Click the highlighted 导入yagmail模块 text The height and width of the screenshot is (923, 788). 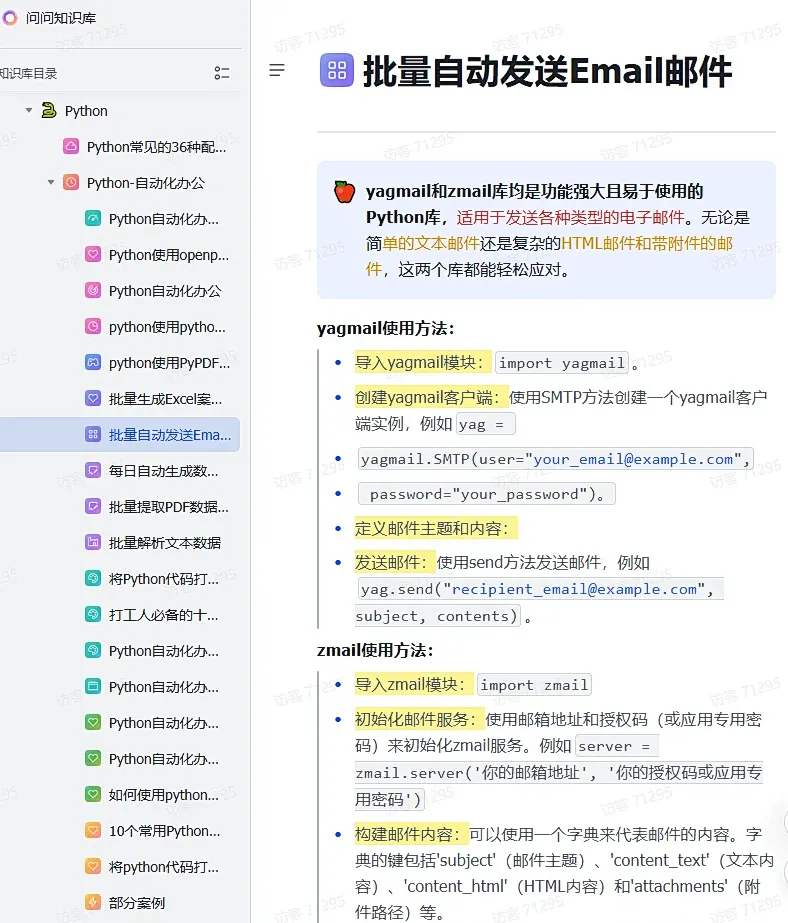(x=422, y=363)
